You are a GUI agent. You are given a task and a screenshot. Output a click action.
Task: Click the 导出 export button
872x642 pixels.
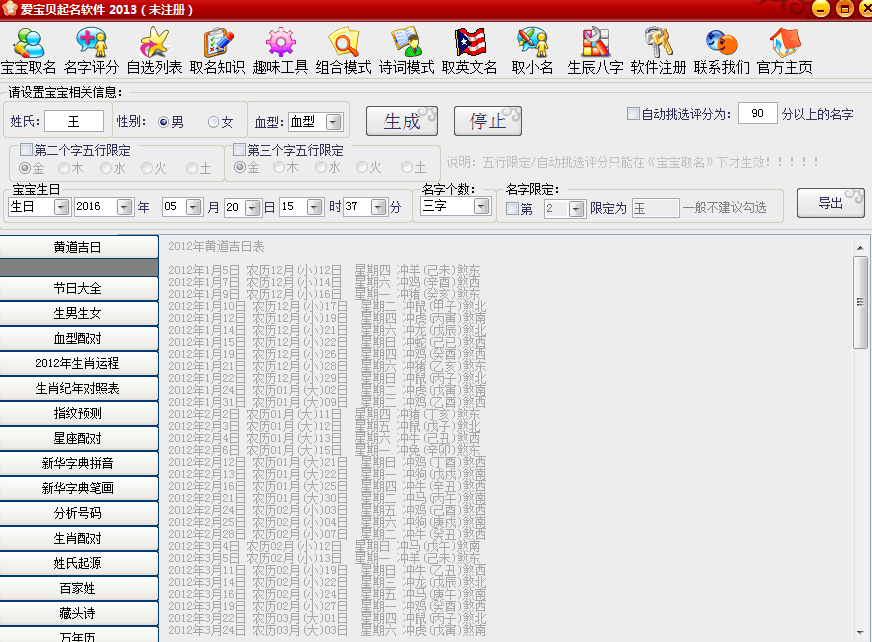830,203
